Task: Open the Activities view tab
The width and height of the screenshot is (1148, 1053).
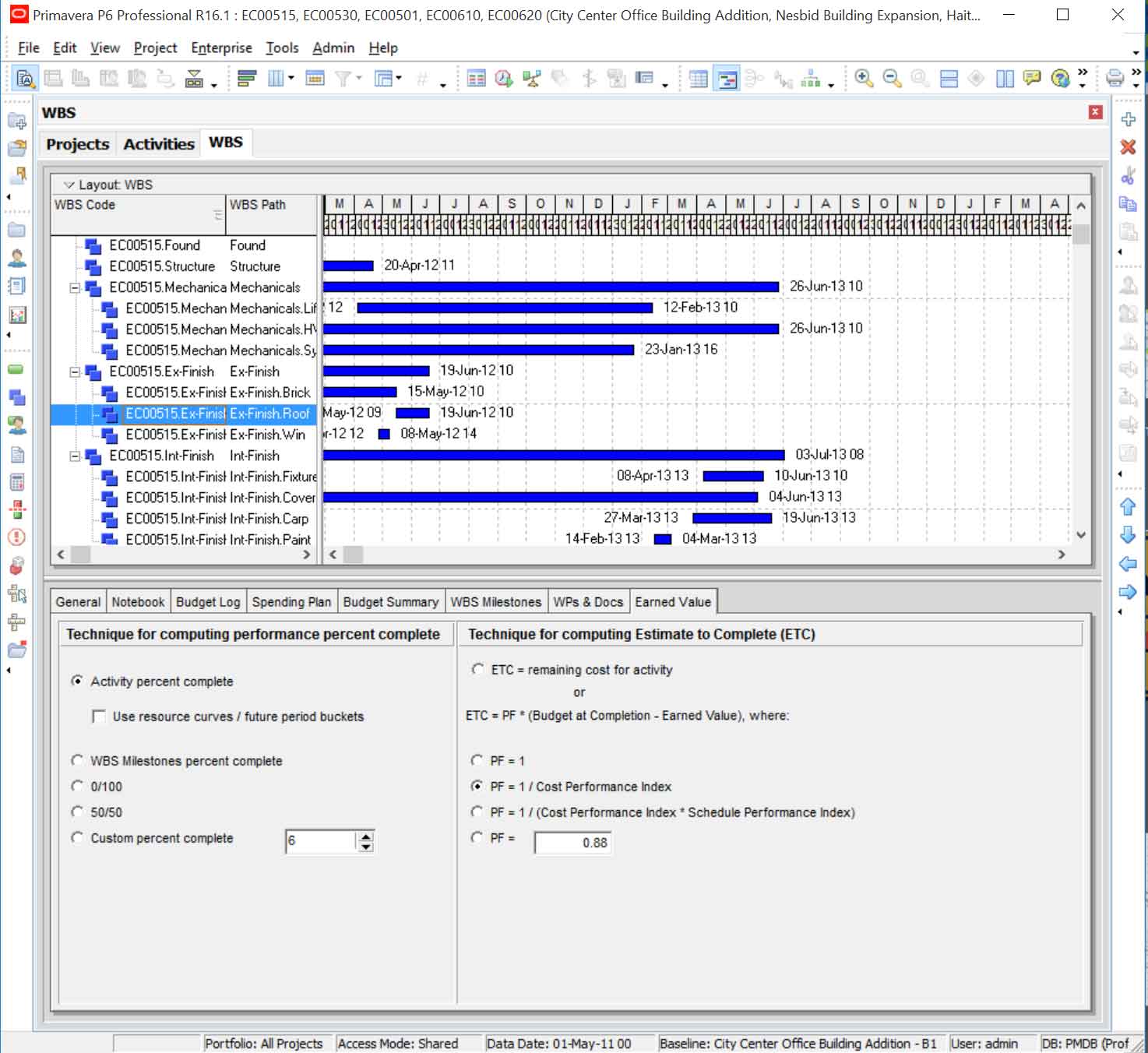Action: [x=159, y=144]
